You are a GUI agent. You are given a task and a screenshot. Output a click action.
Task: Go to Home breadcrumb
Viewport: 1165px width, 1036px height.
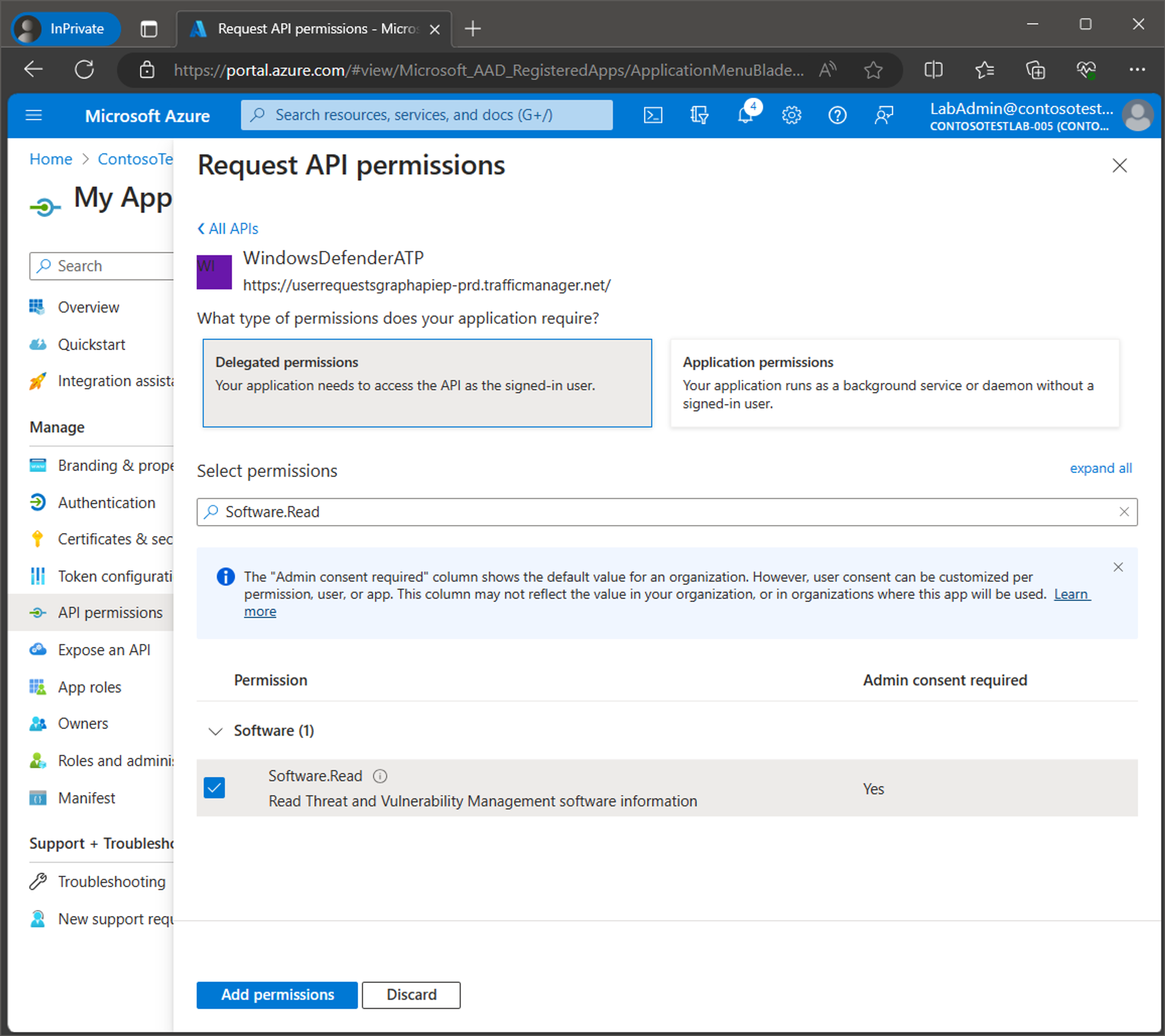pos(51,159)
